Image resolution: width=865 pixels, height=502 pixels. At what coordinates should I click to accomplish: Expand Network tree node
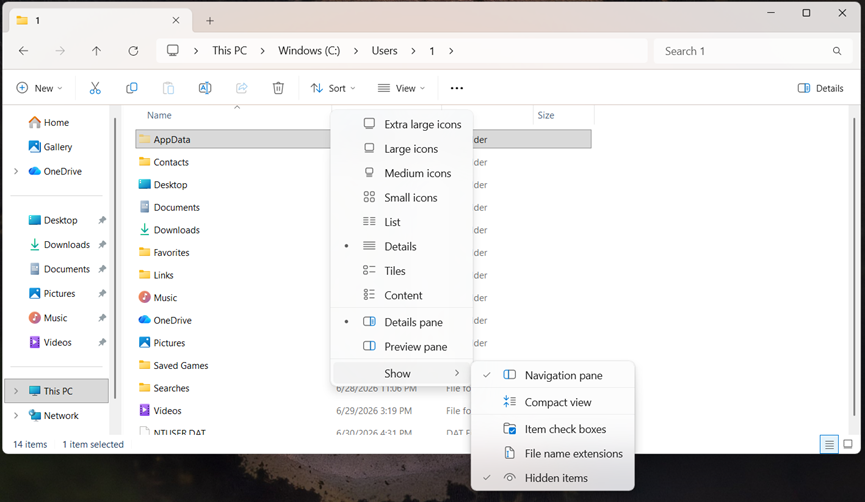click(x=16, y=415)
